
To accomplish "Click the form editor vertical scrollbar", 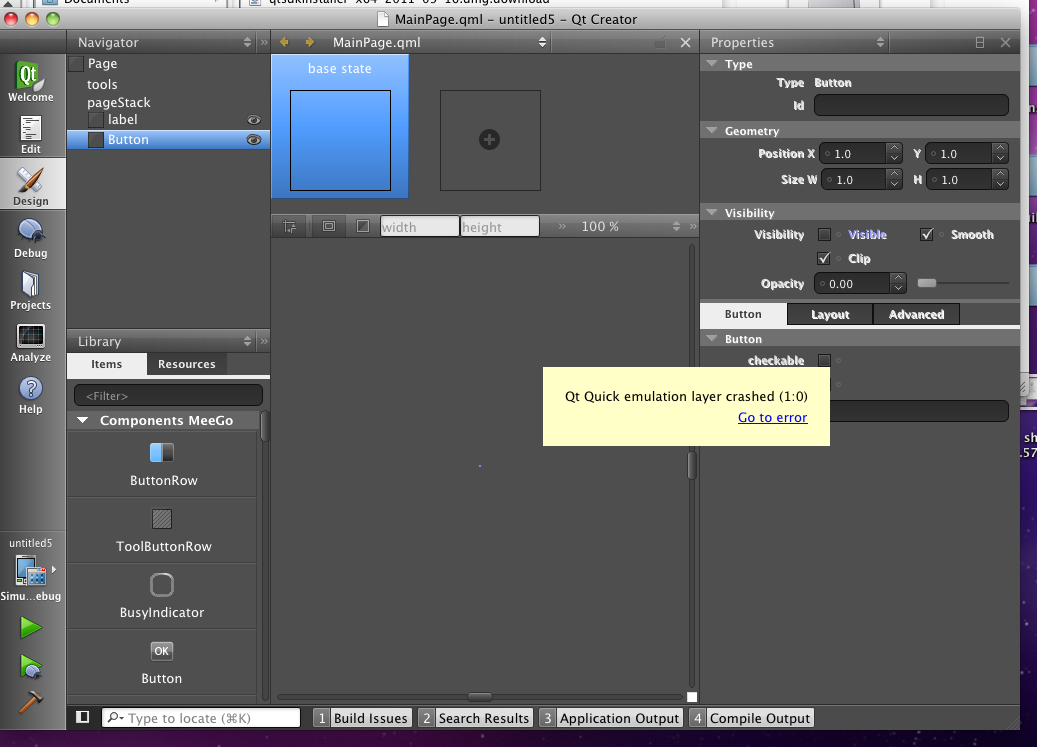I will click(x=692, y=465).
